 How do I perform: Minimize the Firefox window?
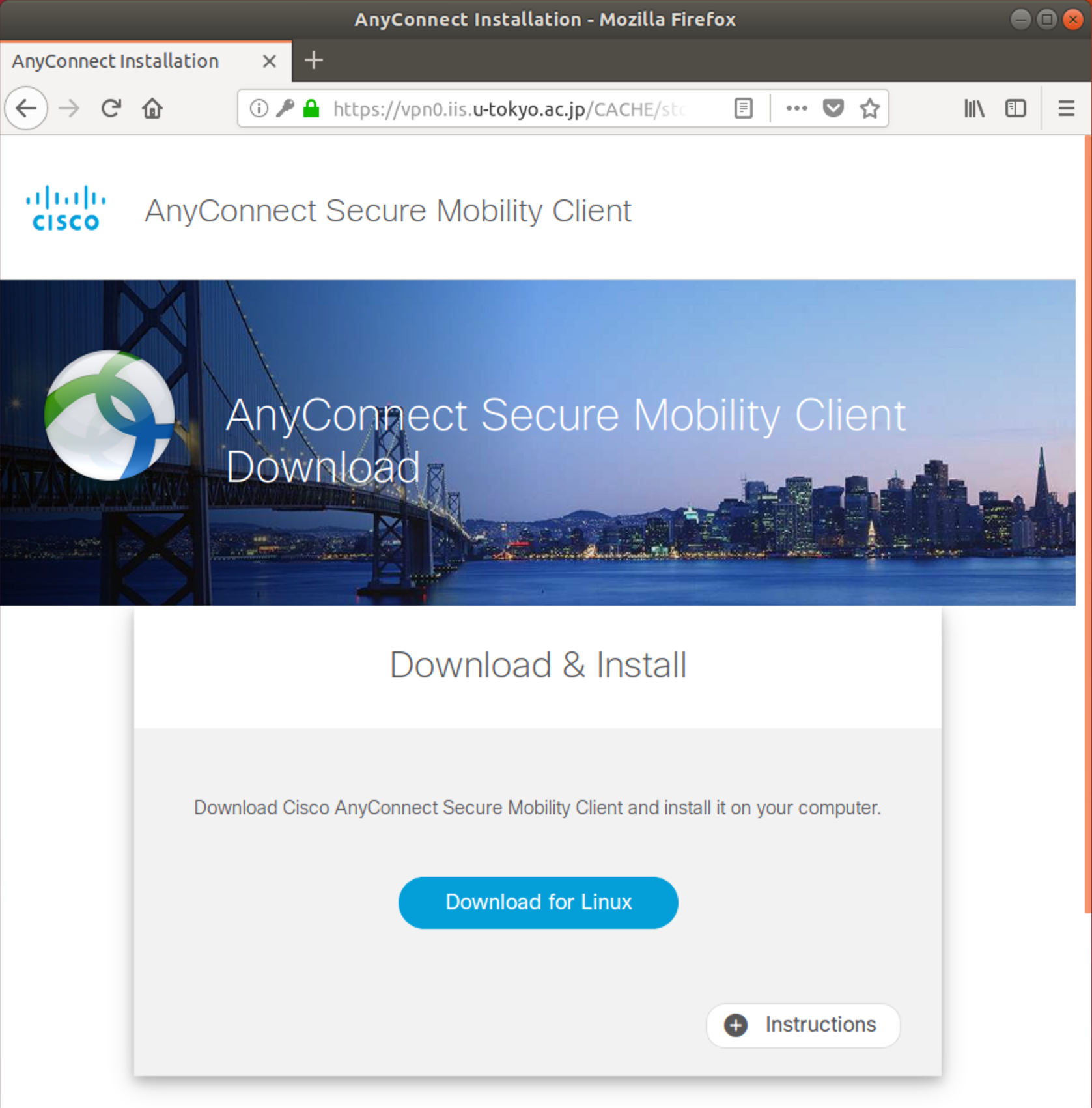[x=1020, y=20]
